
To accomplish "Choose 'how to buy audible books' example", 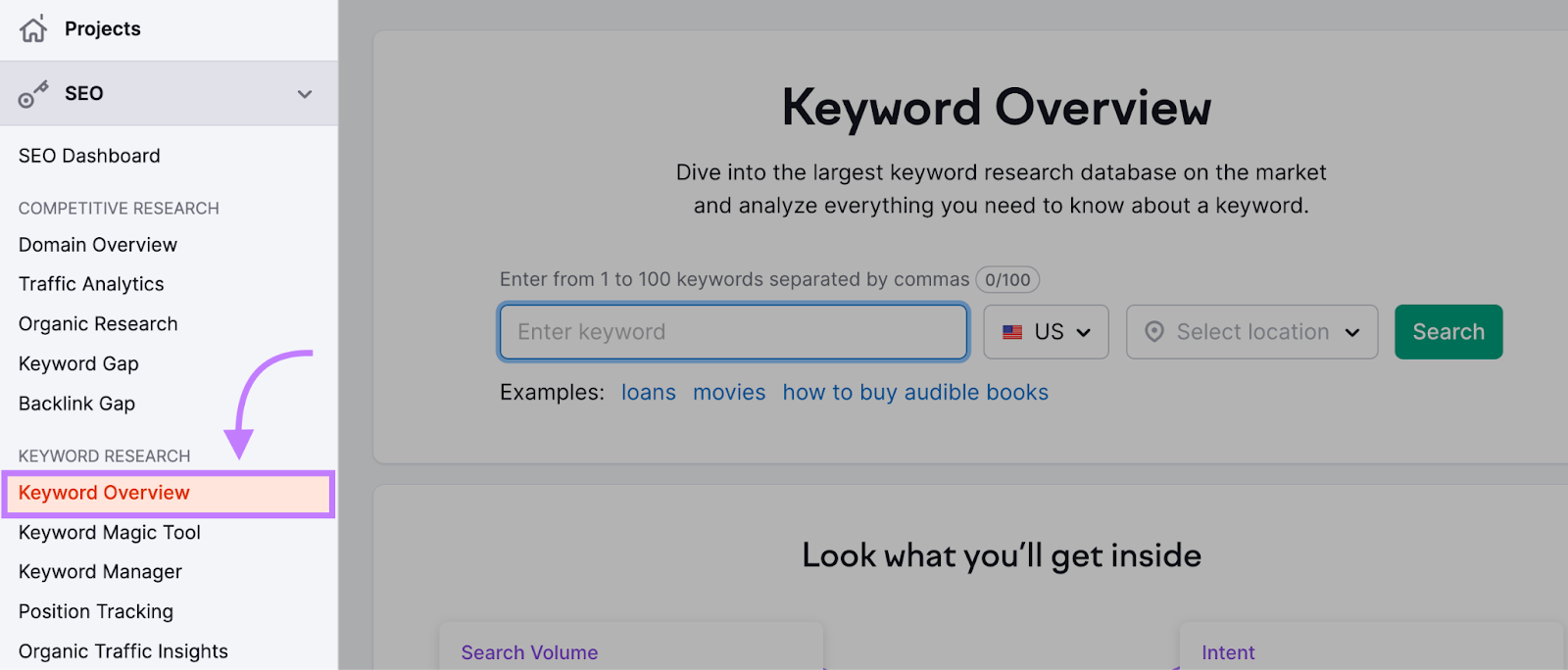I will coord(914,393).
